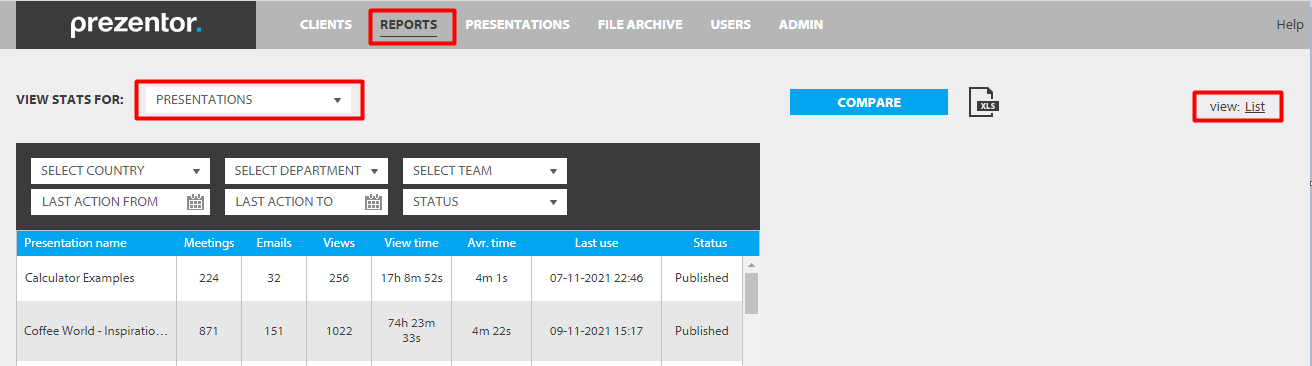Open the Reports menu
1312x366 pixels.
408,25
